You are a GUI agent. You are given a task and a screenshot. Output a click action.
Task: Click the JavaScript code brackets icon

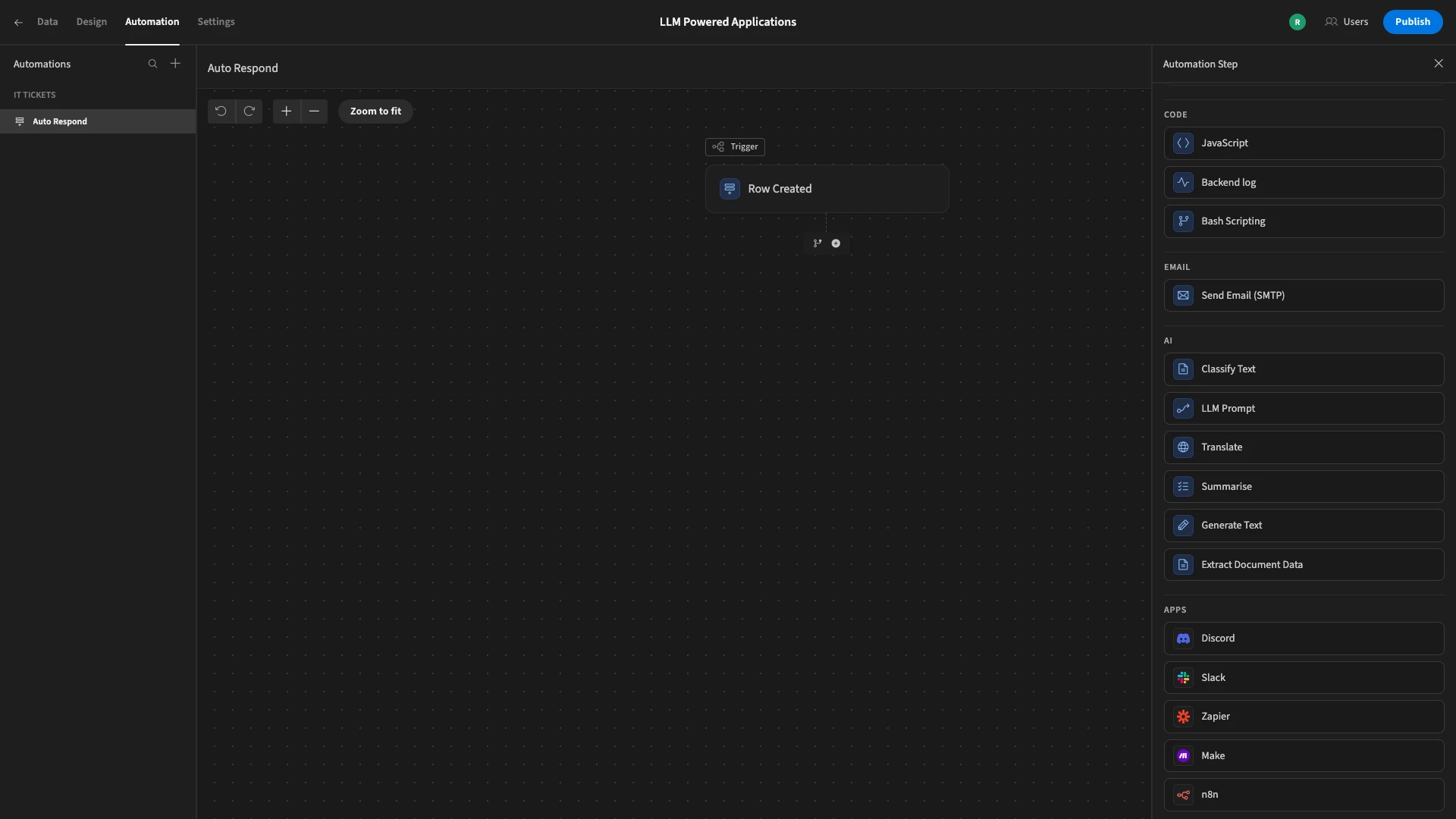(x=1183, y=143)
